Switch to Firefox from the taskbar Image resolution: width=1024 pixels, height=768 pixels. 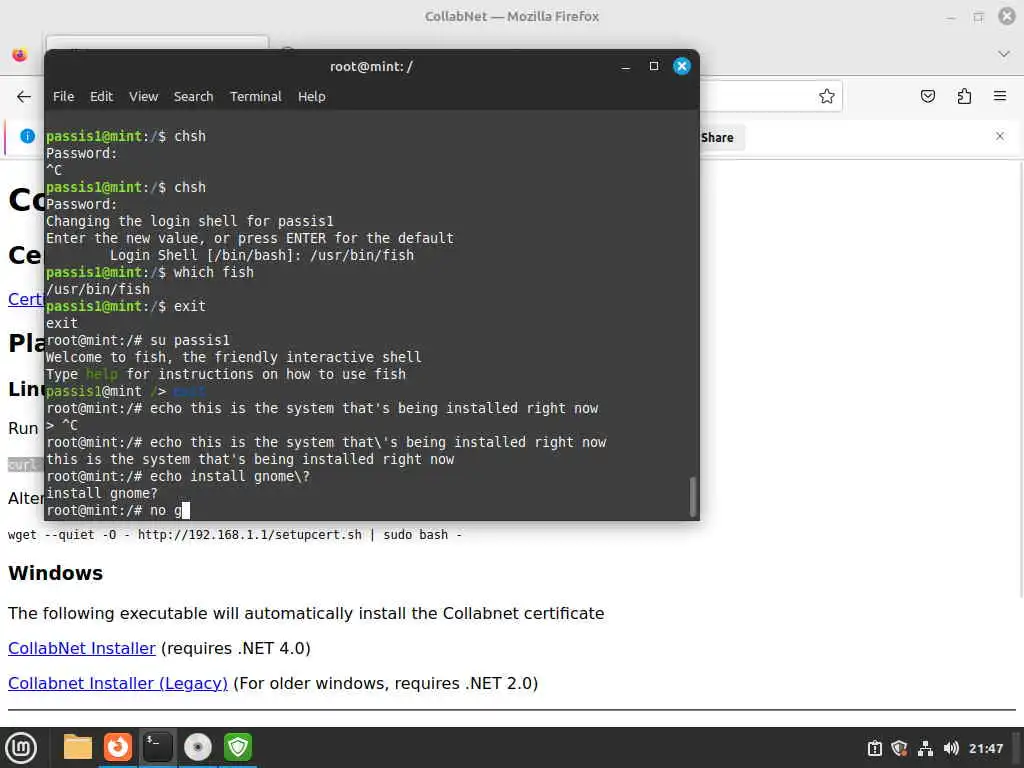point(118,747)
